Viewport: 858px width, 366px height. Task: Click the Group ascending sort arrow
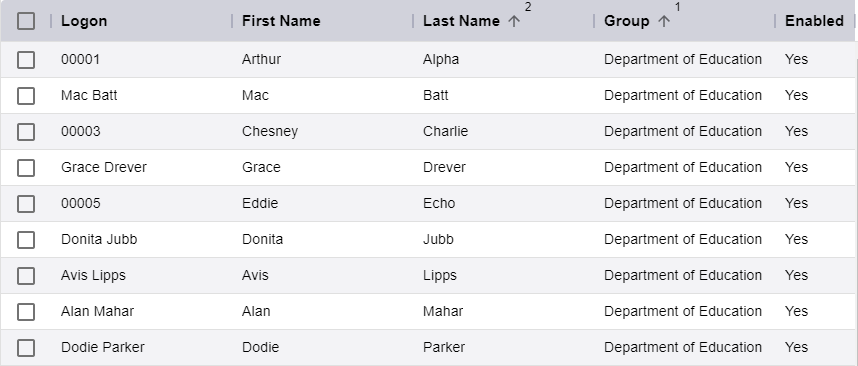pyautogui.click(x=663, y=21)
